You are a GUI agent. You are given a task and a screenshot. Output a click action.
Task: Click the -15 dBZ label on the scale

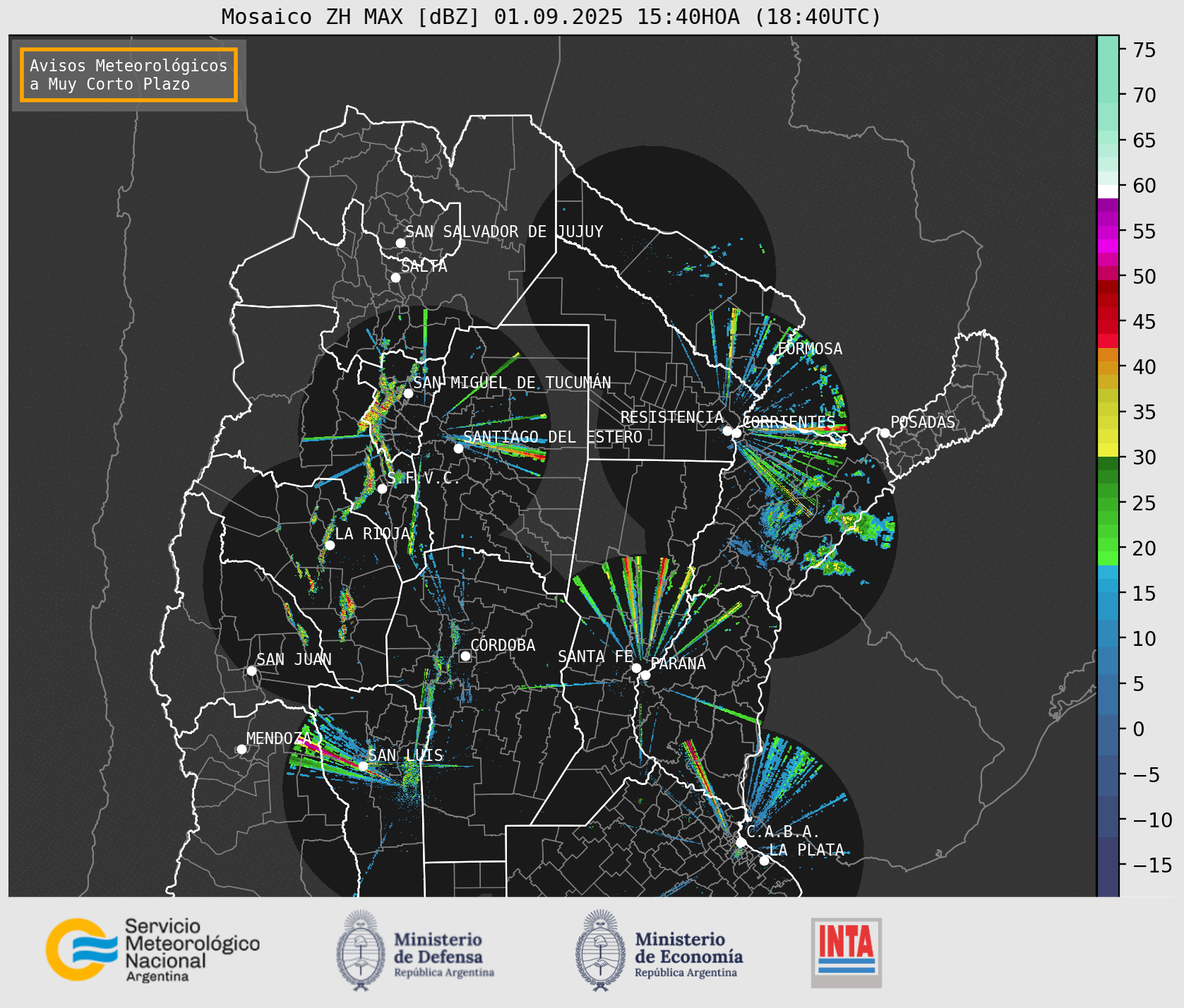1152,865
